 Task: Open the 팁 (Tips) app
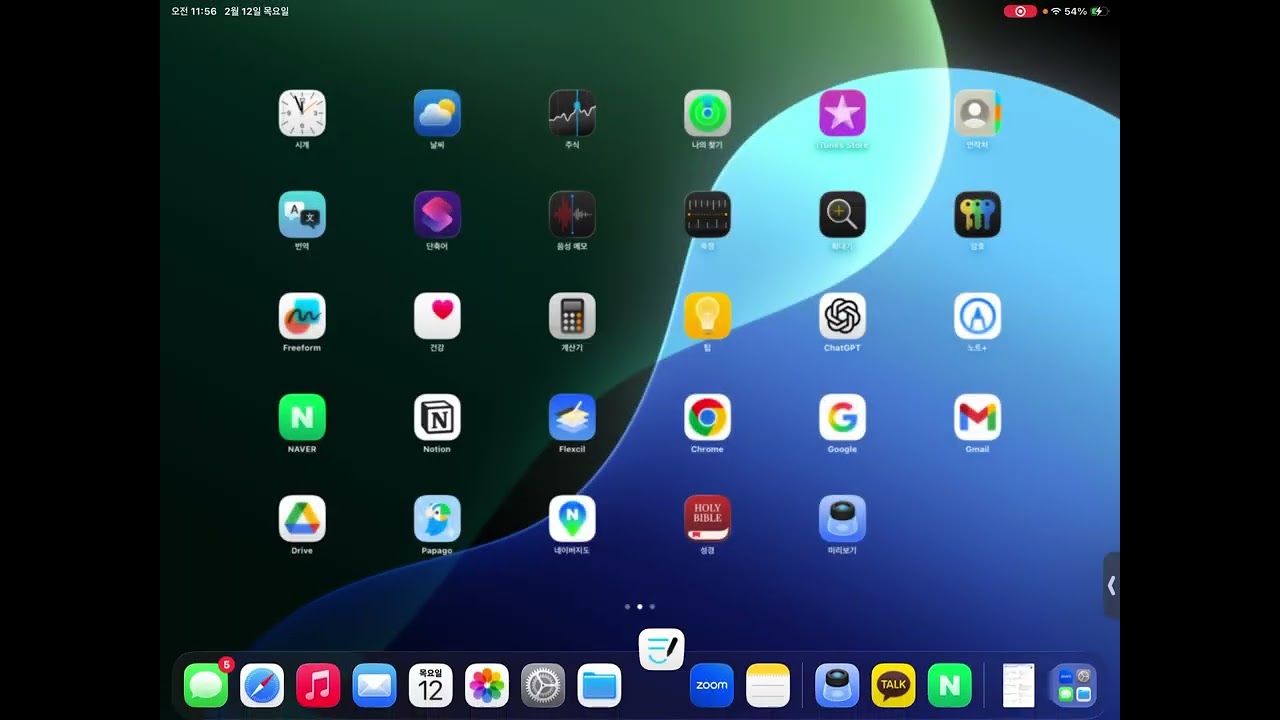coord(707,316)
